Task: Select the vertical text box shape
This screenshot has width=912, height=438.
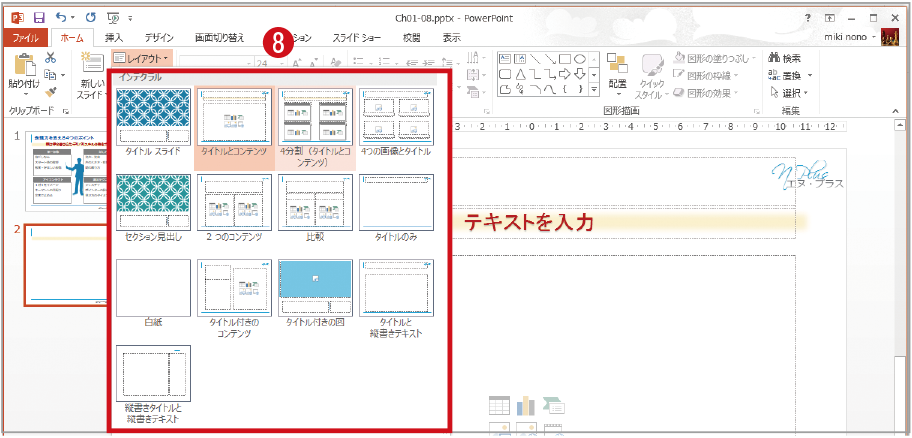Action: [x=520, y=59]
